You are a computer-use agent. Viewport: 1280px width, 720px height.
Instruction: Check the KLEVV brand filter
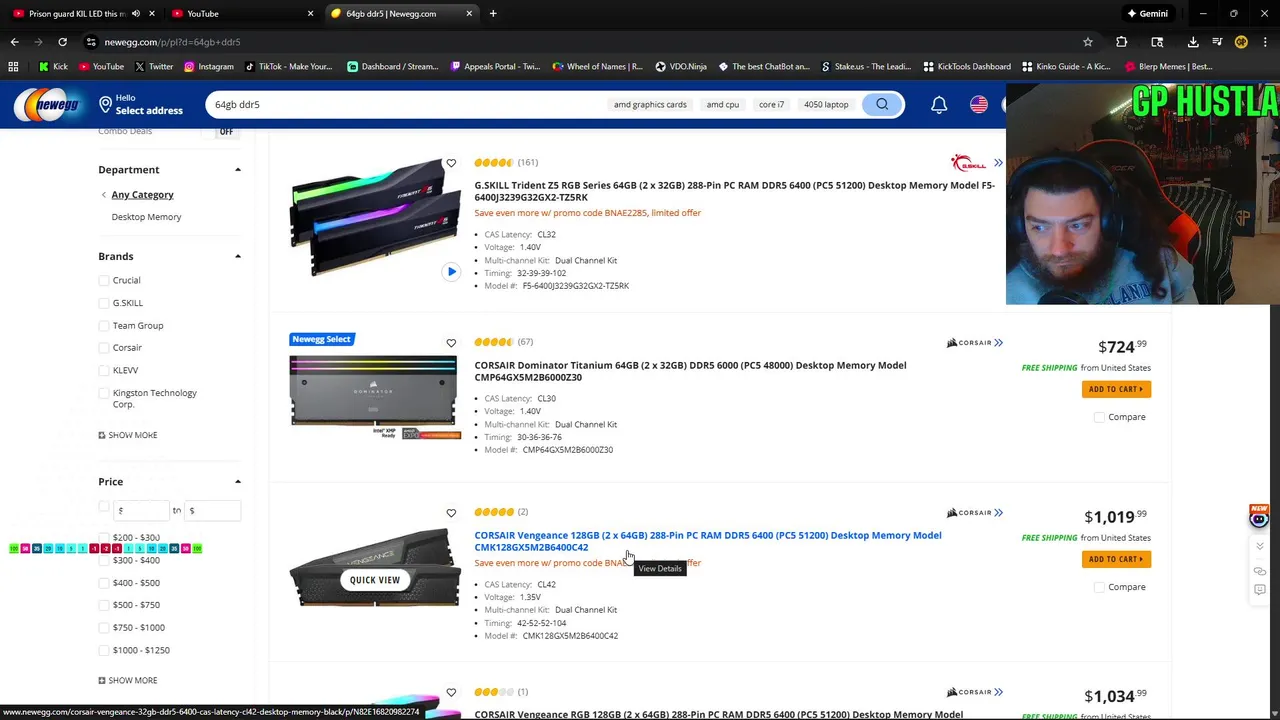tap(104, 371)
